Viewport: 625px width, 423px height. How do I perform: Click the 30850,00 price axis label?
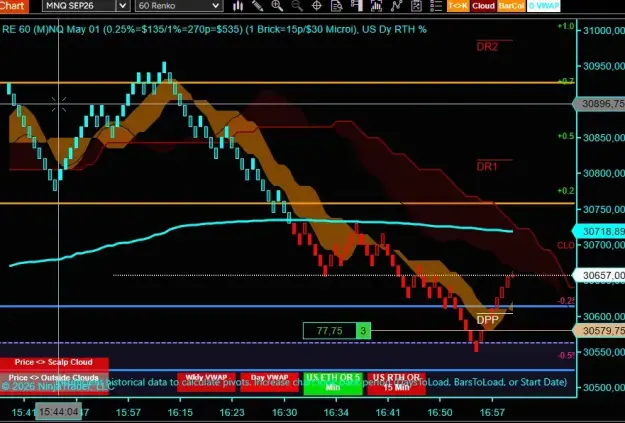pyautogui.click(x=603, y=138)
